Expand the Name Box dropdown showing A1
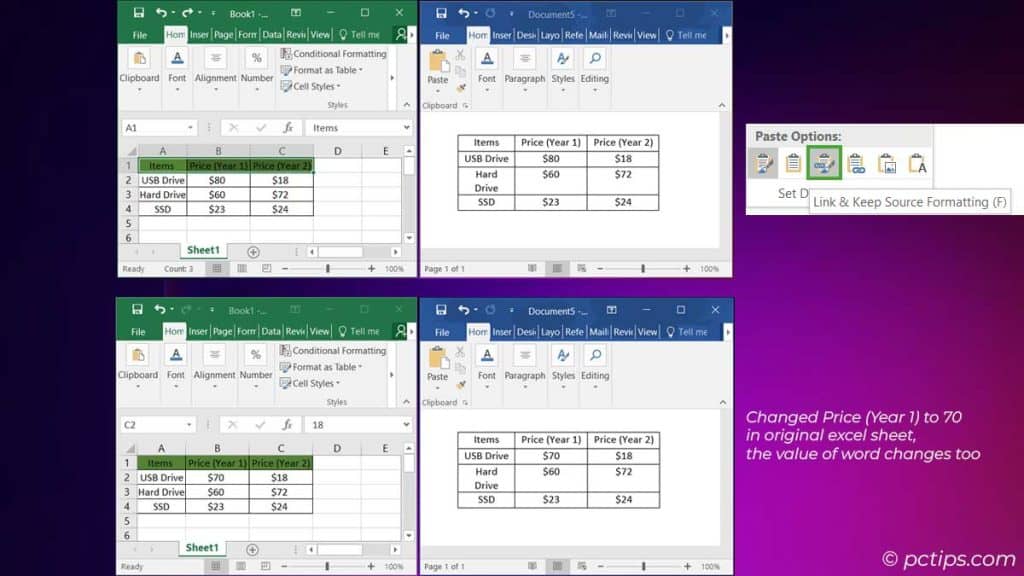1024x576 pixels. coord(190,128)
